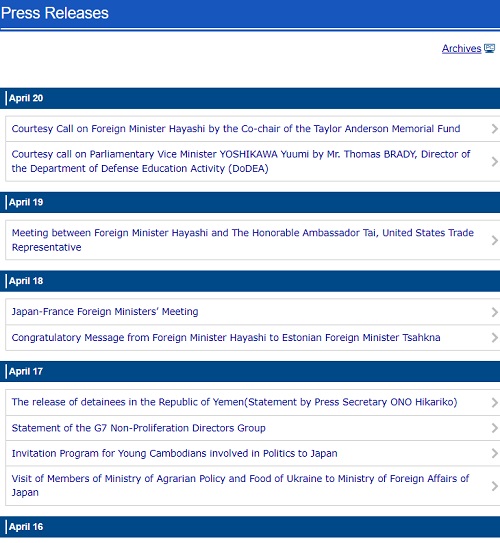Click chevron on the Japan-France Foreign Ministers' Meeting row

(494, 312)
